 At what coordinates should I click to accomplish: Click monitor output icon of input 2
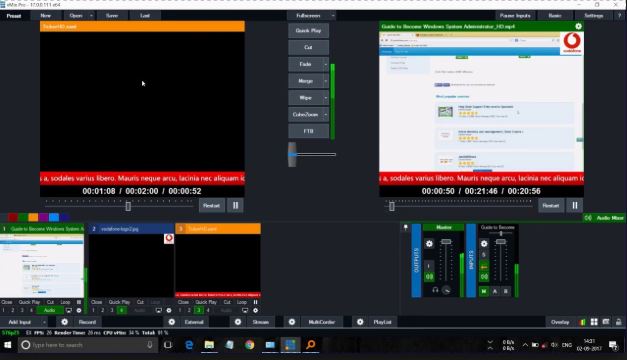[159, 310]
